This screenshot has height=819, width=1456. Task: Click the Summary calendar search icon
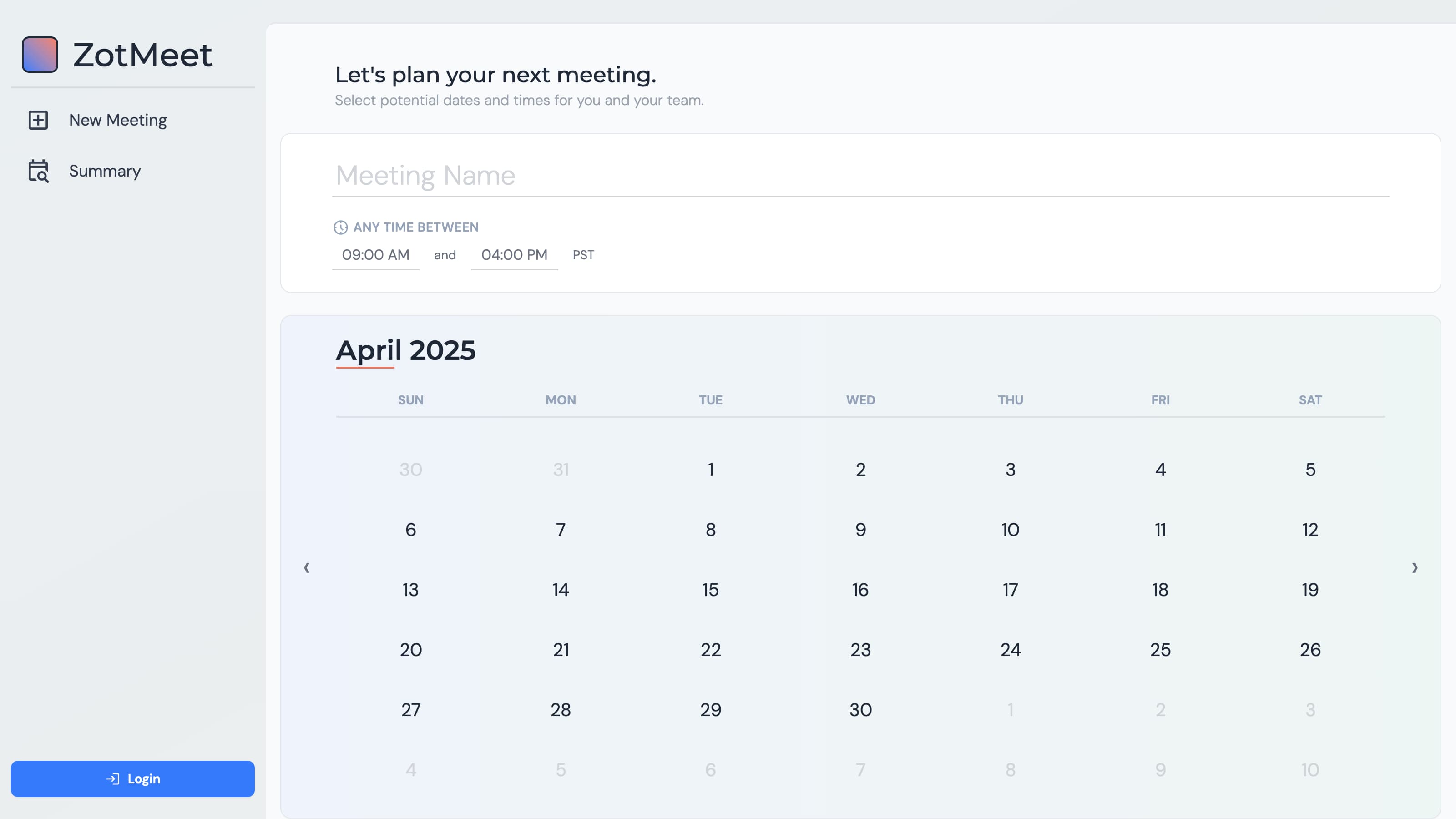[x=38, y=171]
